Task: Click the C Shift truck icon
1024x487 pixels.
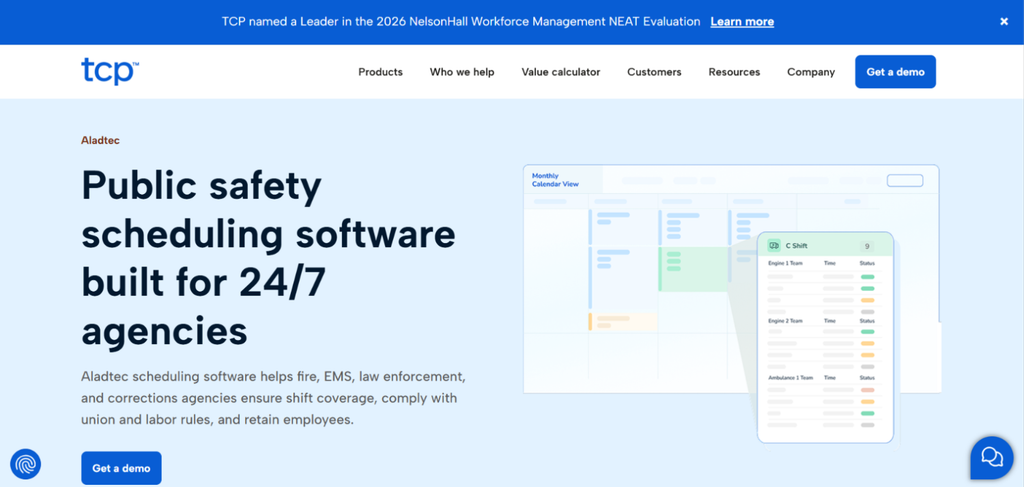Action: click(774, 245)
